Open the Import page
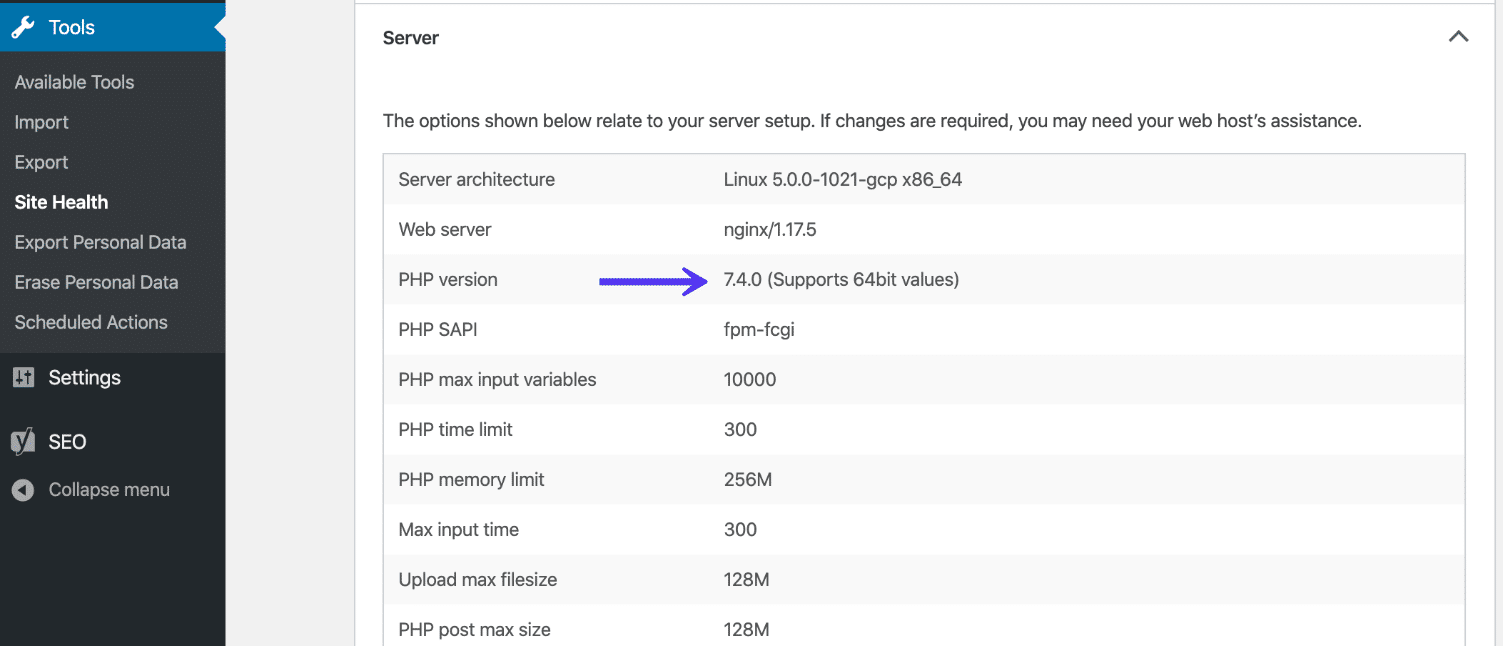Screen dimensions: 1503x646 41,121
